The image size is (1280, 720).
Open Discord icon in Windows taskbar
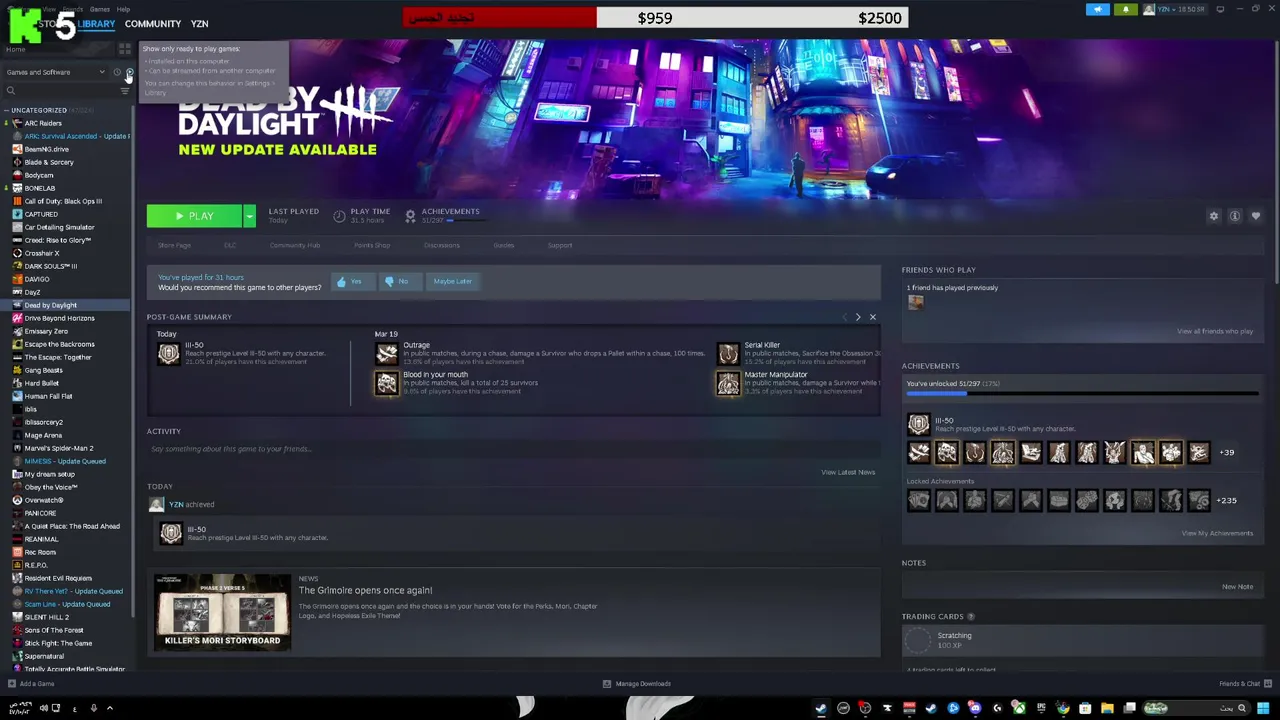coord(975,708)
